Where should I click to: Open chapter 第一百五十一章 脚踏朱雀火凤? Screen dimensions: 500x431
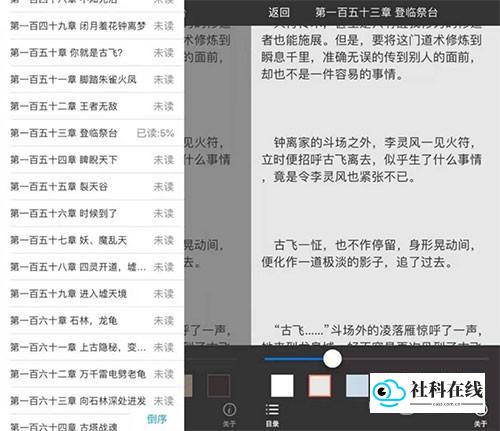92,79
